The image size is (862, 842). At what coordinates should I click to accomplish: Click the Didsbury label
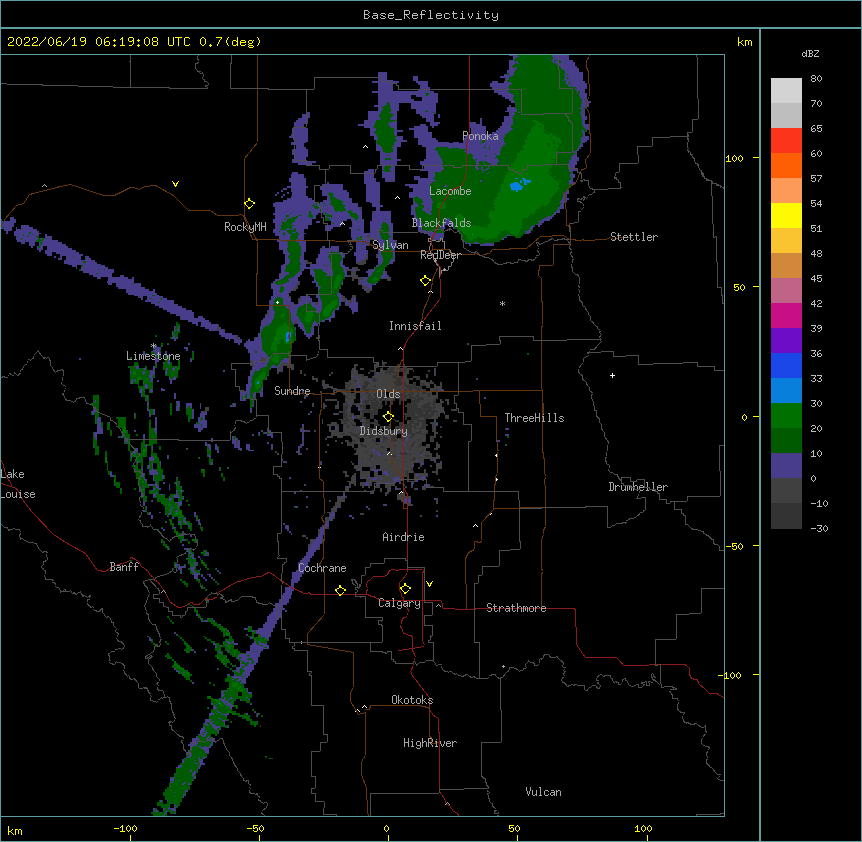pos(383,431)
